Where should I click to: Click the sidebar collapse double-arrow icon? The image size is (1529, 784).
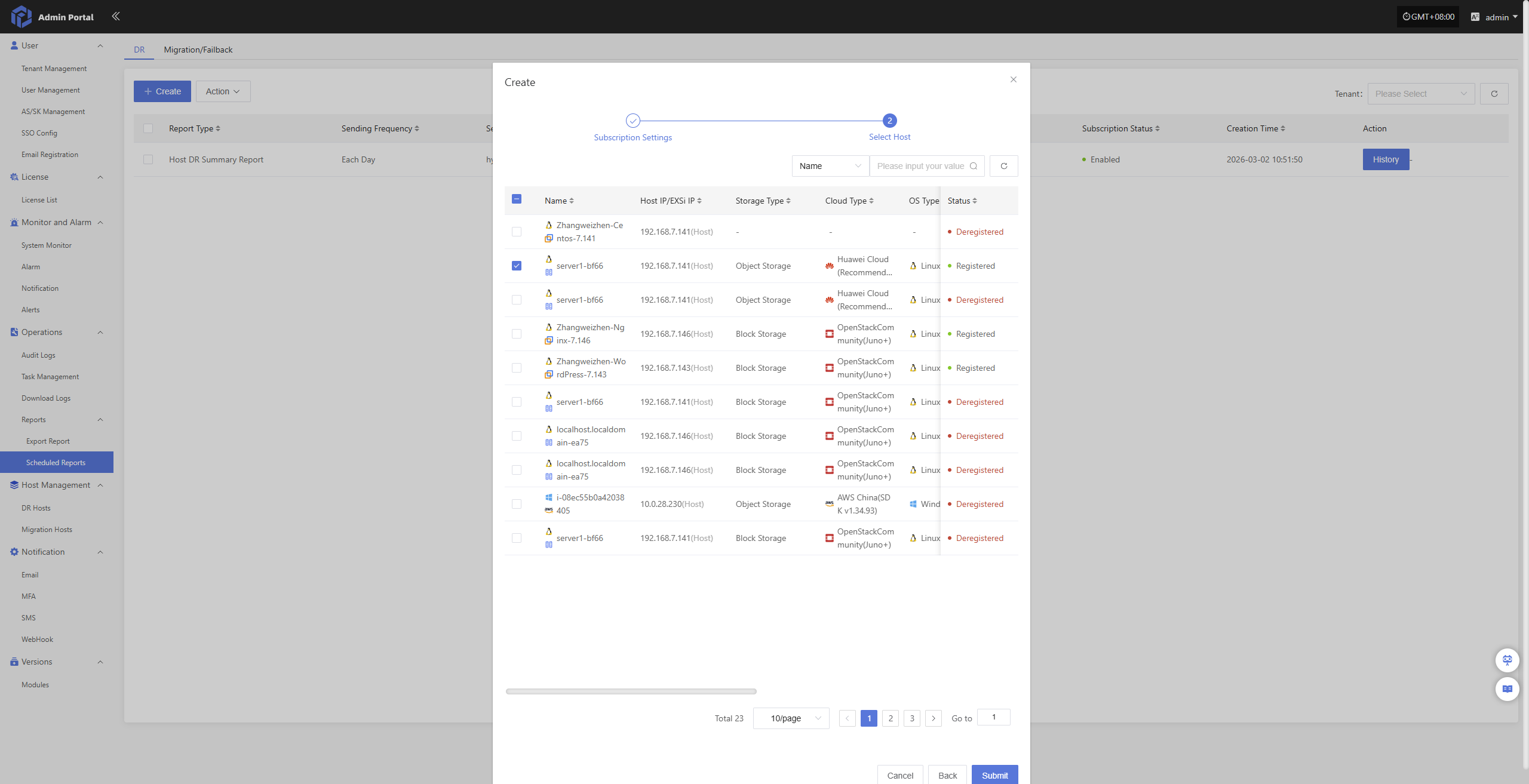tap(116, 16)
